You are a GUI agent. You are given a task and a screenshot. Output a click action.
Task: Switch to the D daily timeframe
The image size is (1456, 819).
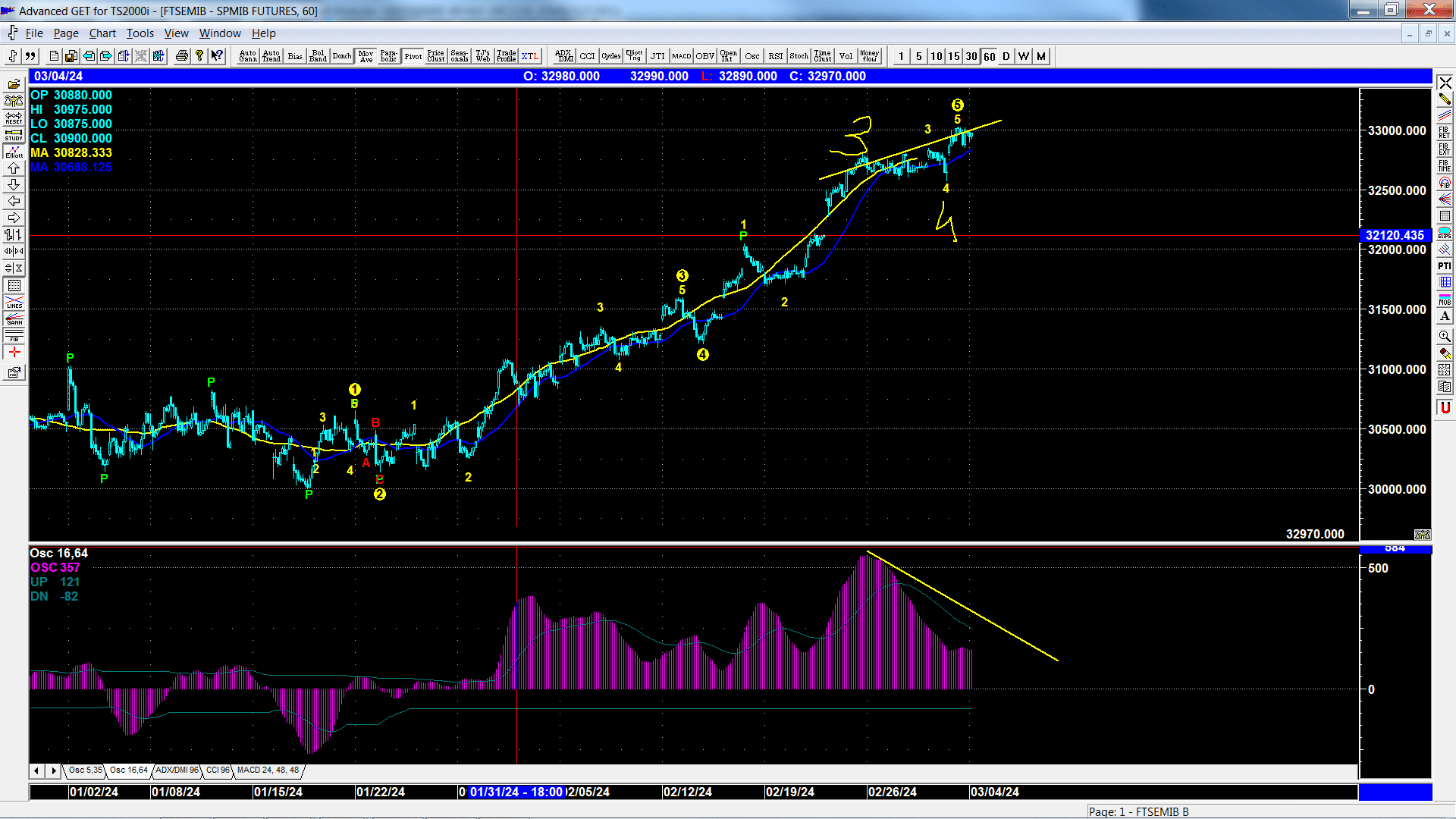click(1006, 56)
